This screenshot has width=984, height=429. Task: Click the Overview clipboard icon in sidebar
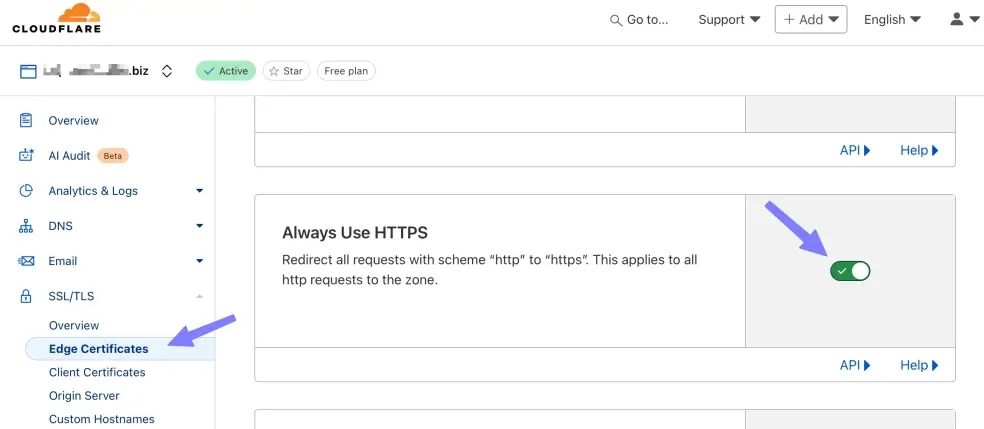[26, 120]
